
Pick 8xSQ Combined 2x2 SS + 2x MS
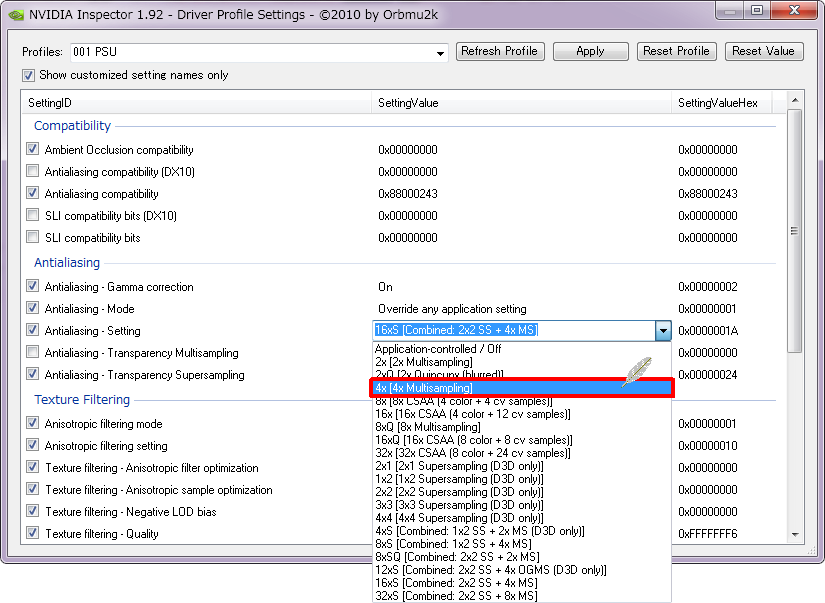click(521, 557)
